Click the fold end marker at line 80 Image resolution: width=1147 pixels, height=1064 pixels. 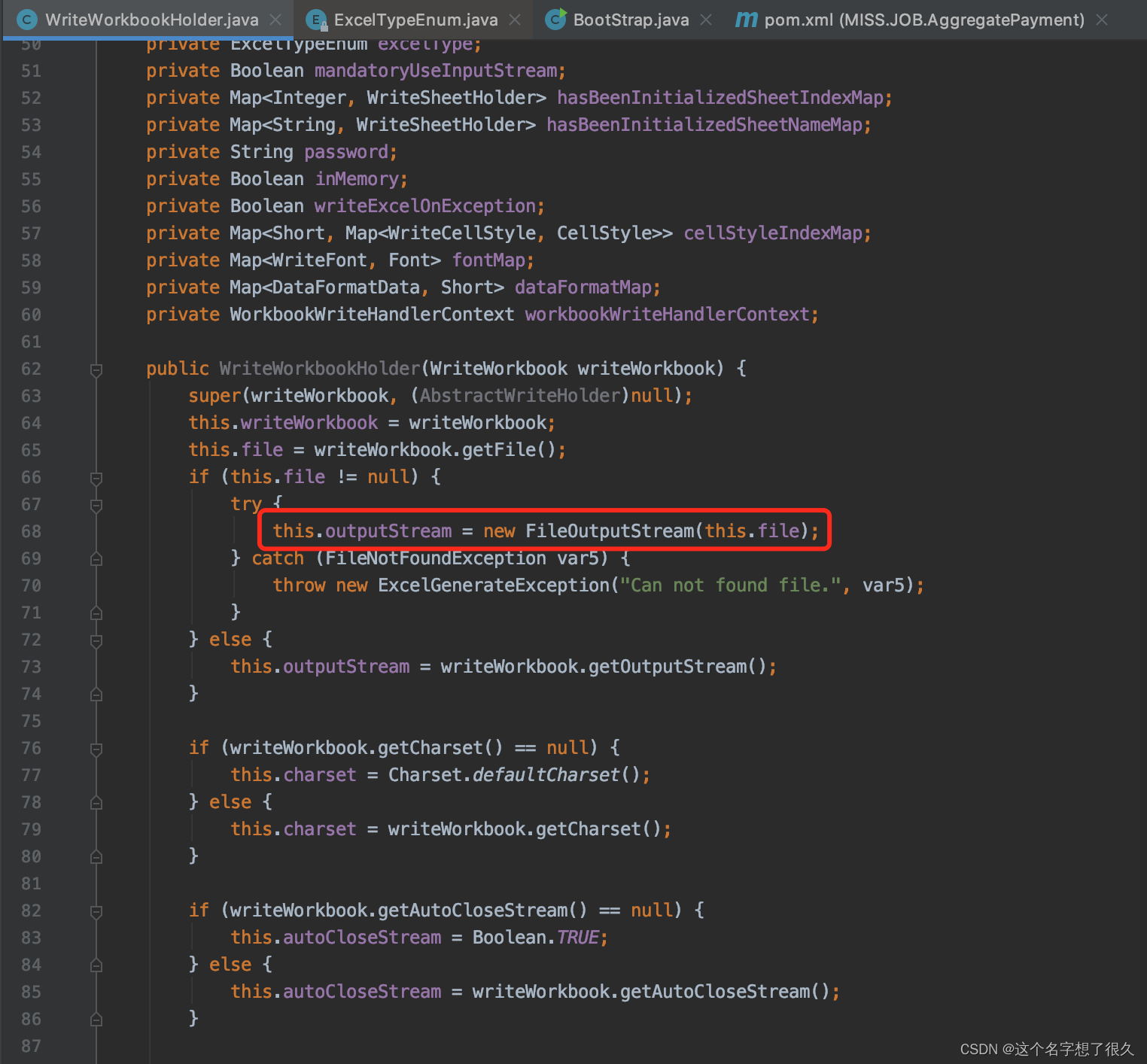96,857
